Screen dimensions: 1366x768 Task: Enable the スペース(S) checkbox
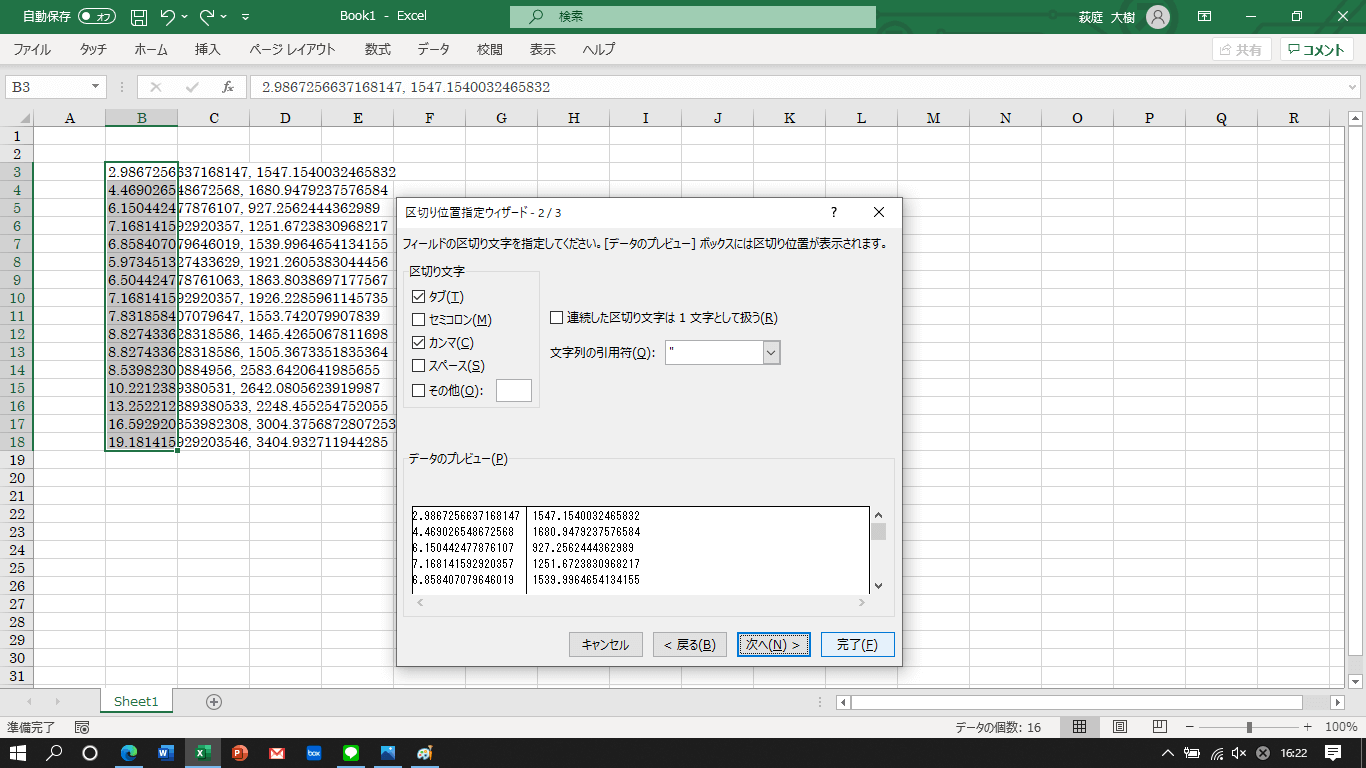[419, 366]
